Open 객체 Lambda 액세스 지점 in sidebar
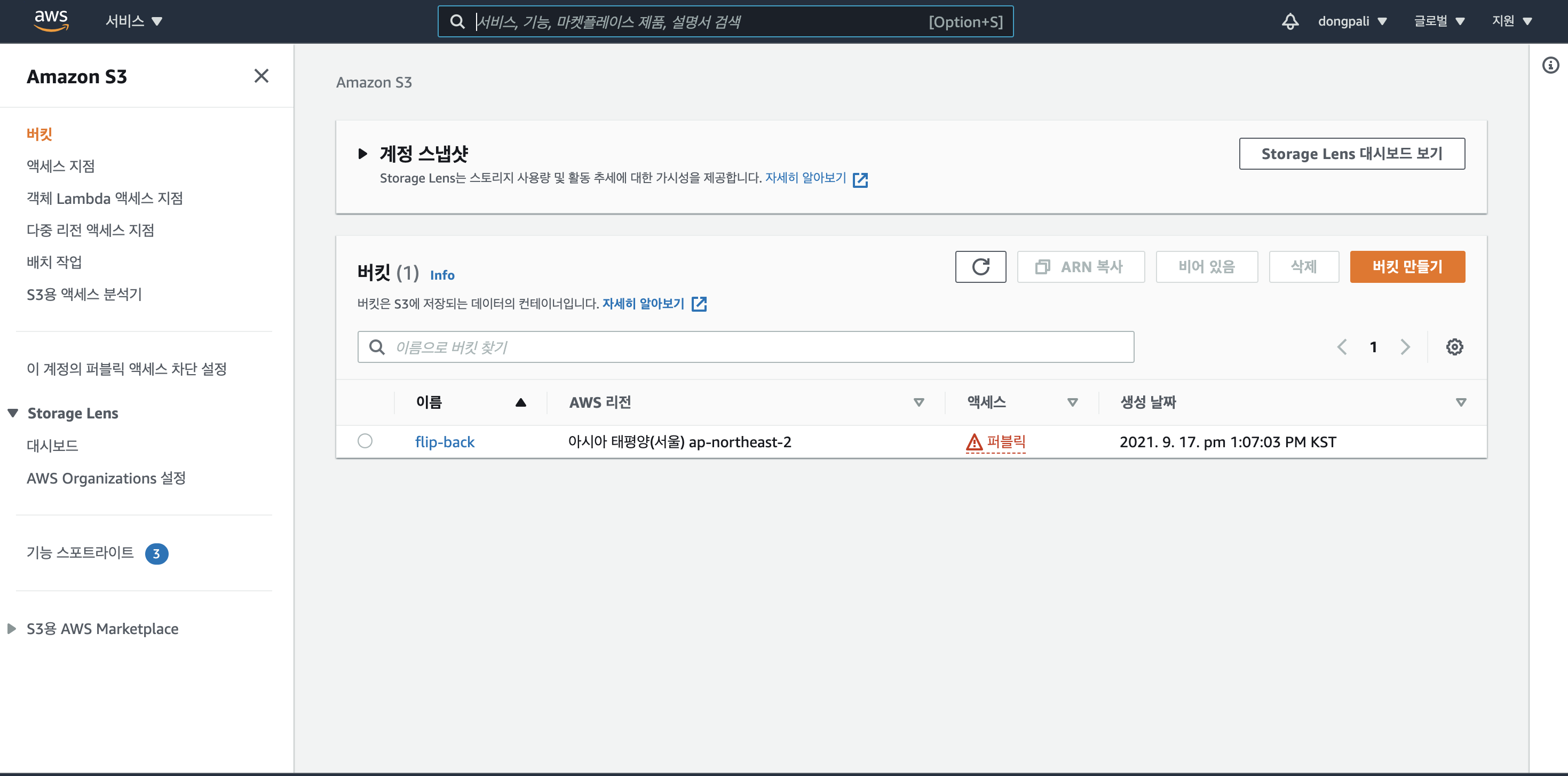The image size is (1568, 776). [104, 199]
